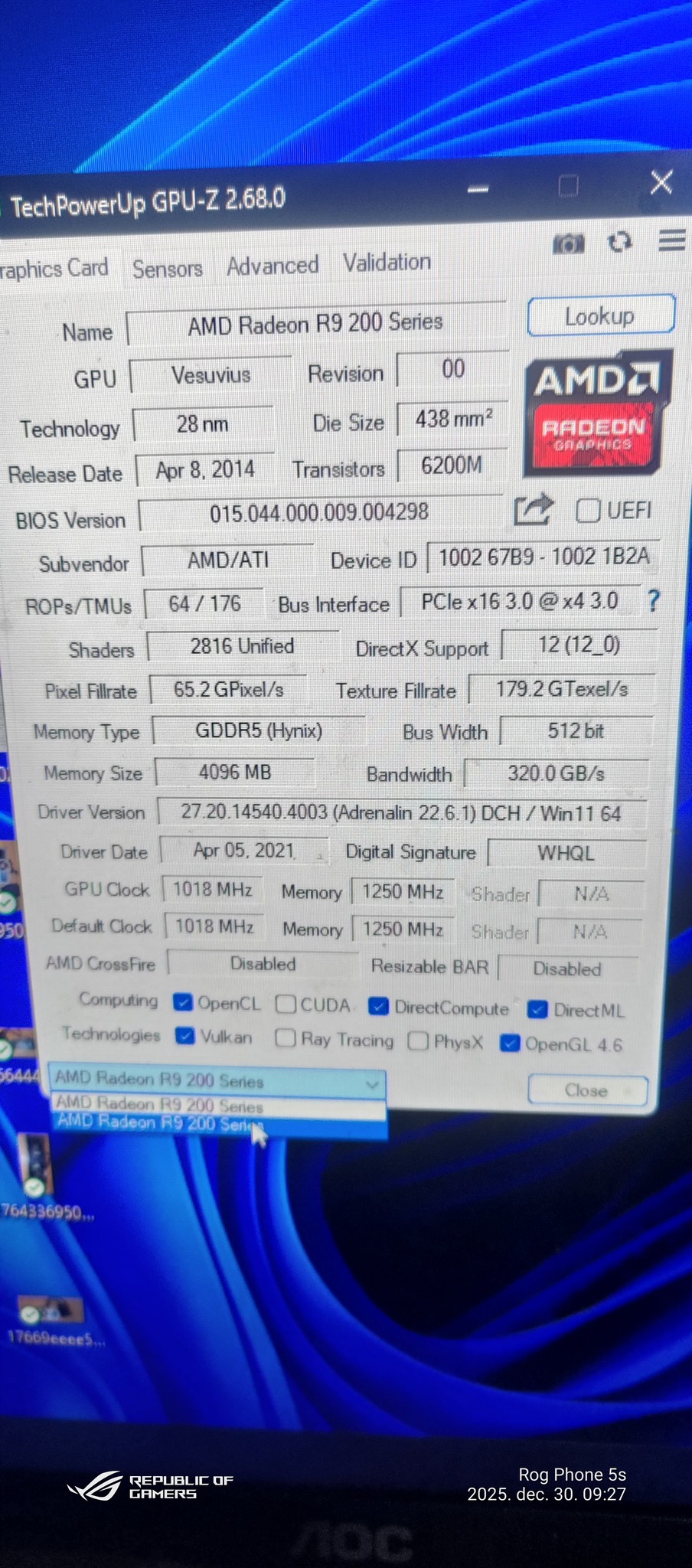This screenshot has height=1568, width=692.
Task: Click the Shaders value 2816 Unified
Action: 242,647
